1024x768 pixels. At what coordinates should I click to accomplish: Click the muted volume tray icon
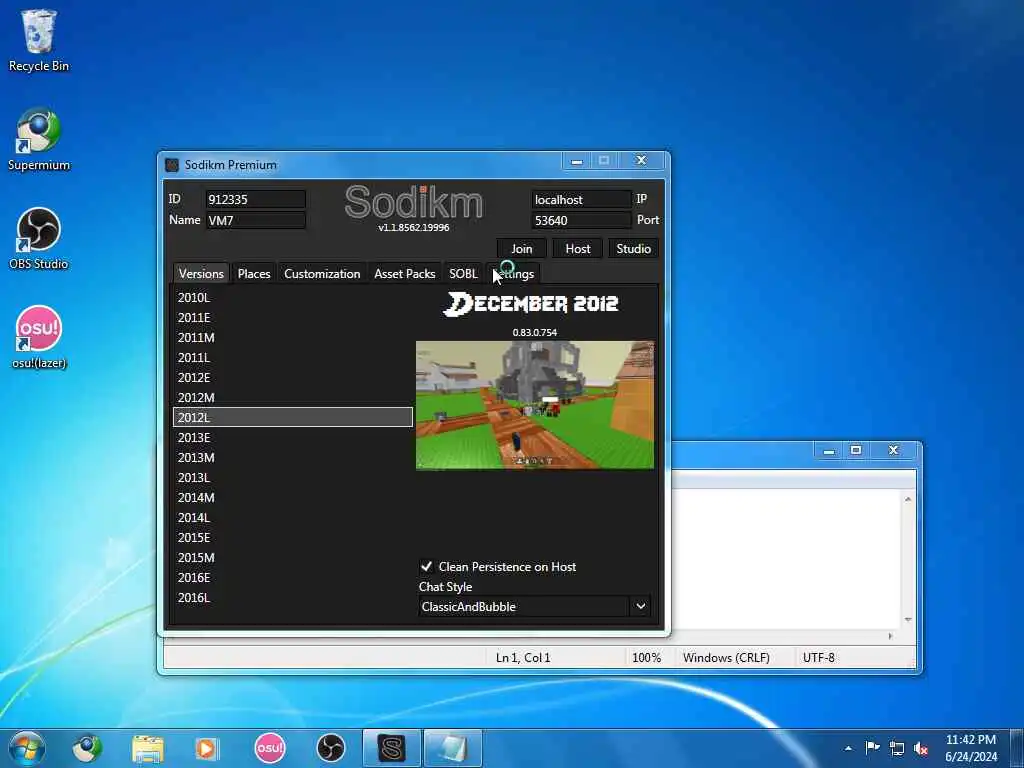click(921, 748)
